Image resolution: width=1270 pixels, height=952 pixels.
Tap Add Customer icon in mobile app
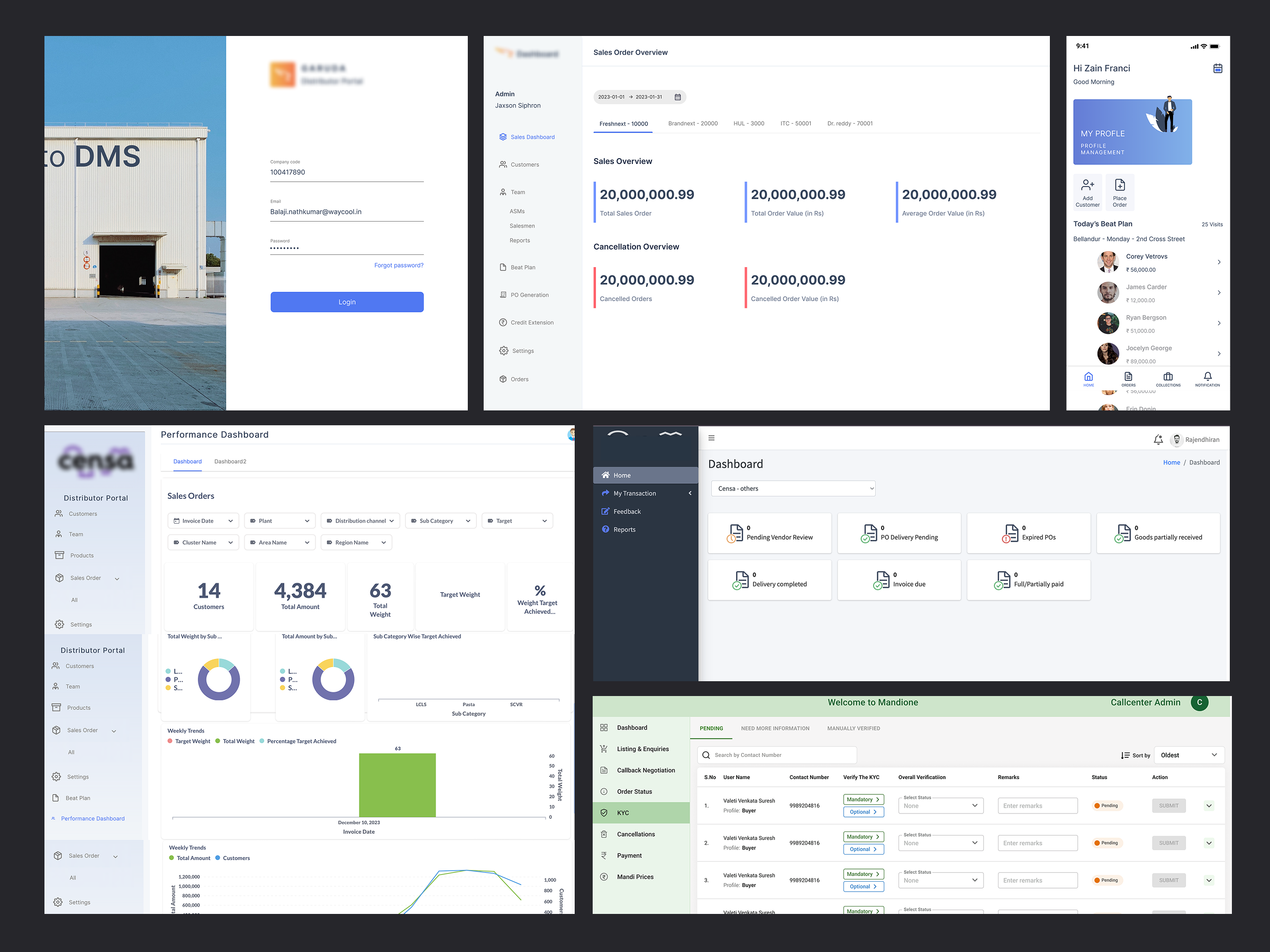click(x=1087, y=193)
